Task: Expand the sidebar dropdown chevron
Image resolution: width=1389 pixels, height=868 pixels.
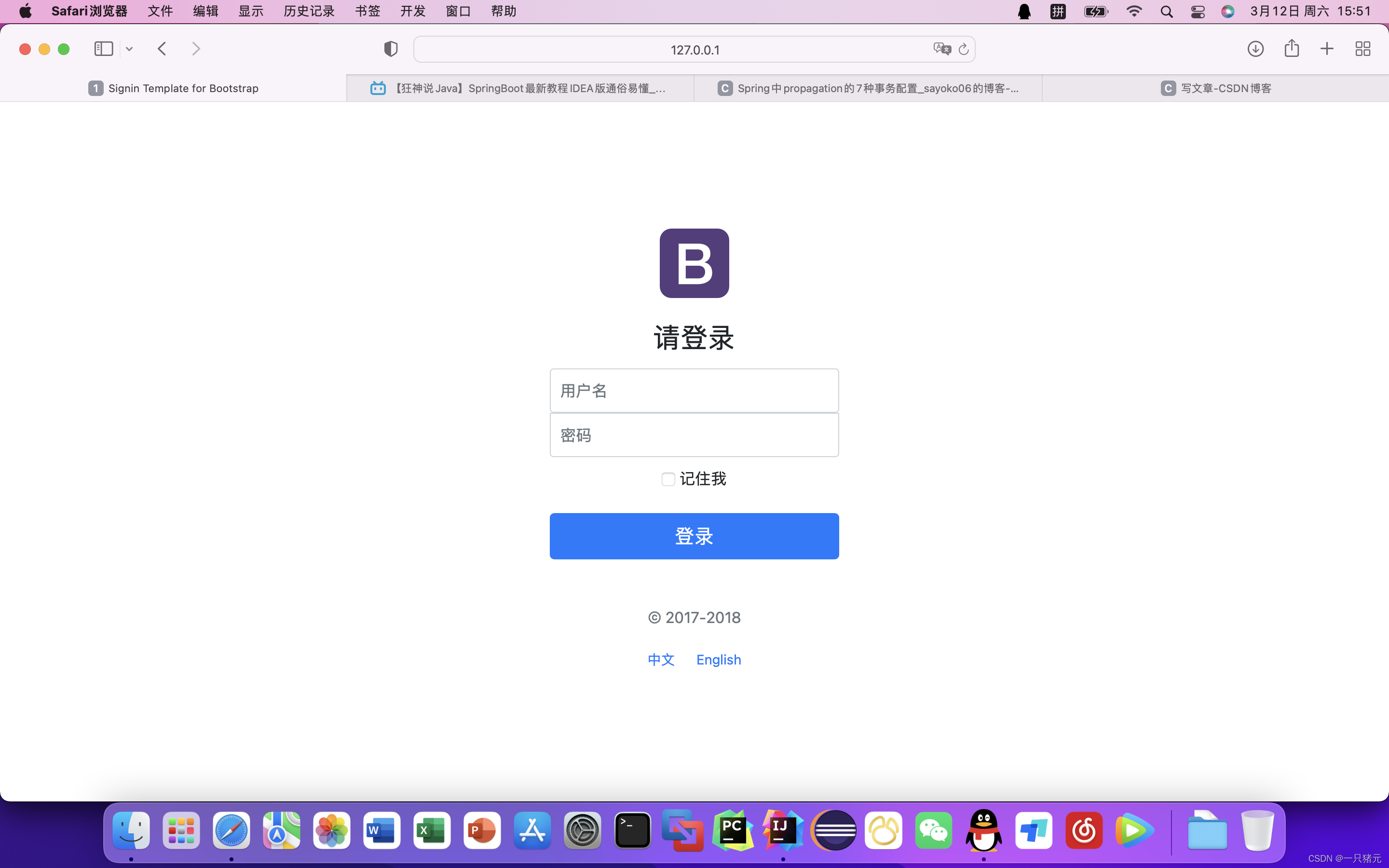Action: pos(129,49)
